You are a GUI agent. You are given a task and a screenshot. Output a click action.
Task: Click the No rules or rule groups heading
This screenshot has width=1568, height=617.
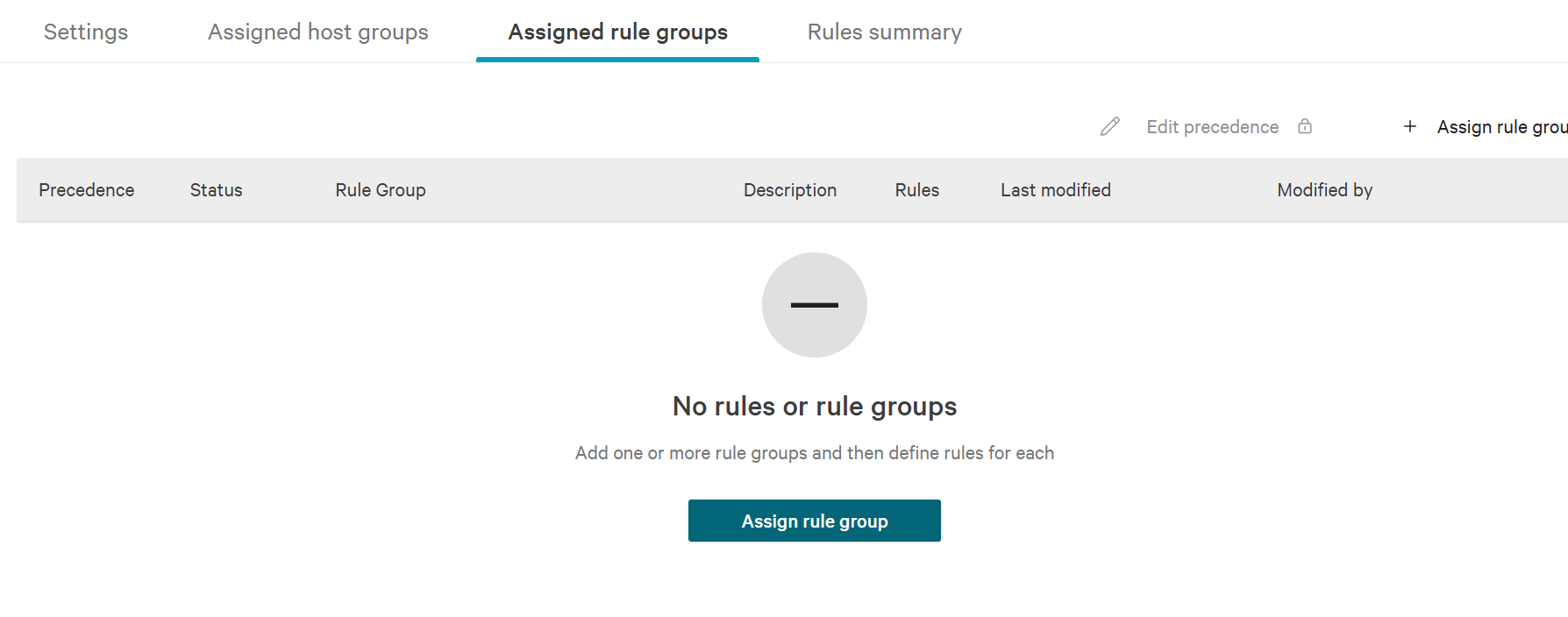pos(814,406)
